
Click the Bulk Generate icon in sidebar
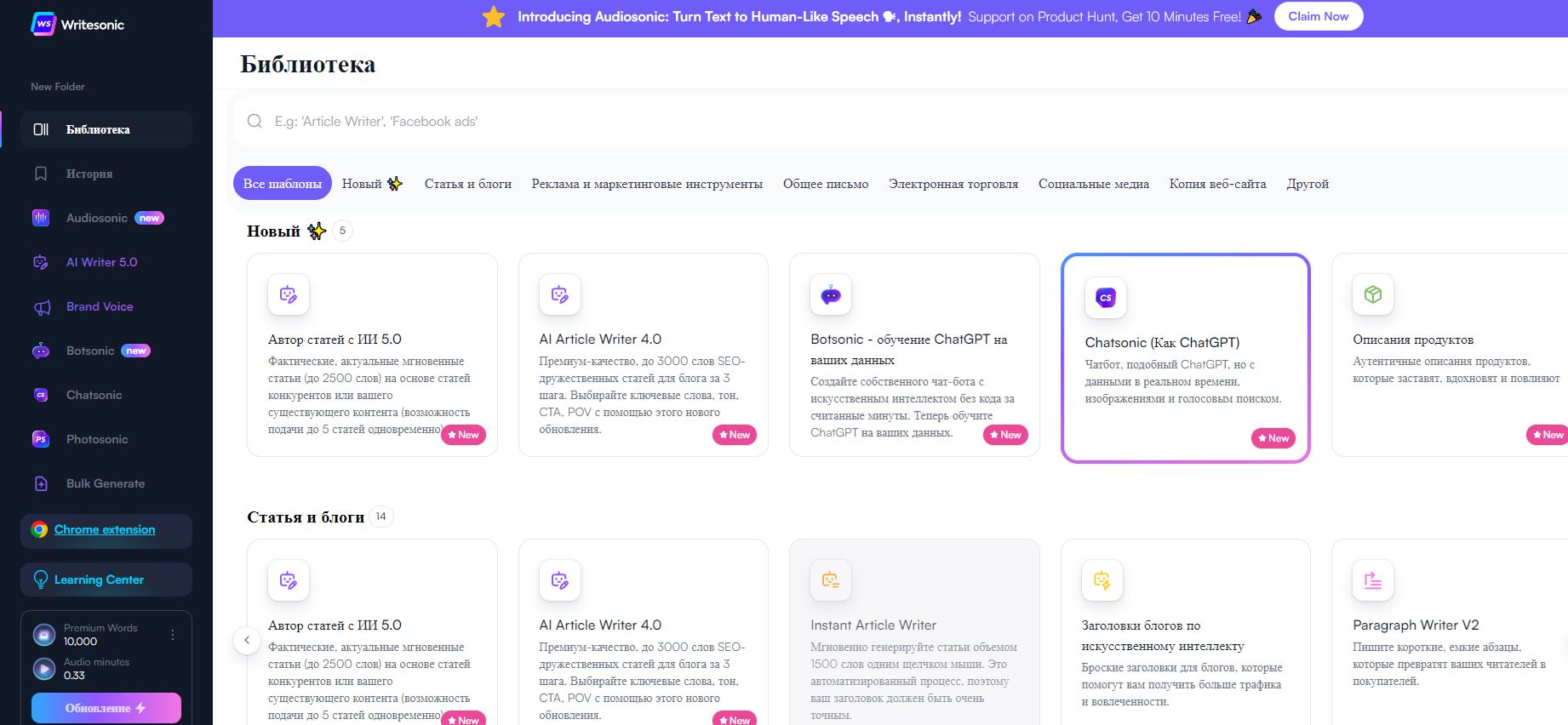tap(41, 483)
